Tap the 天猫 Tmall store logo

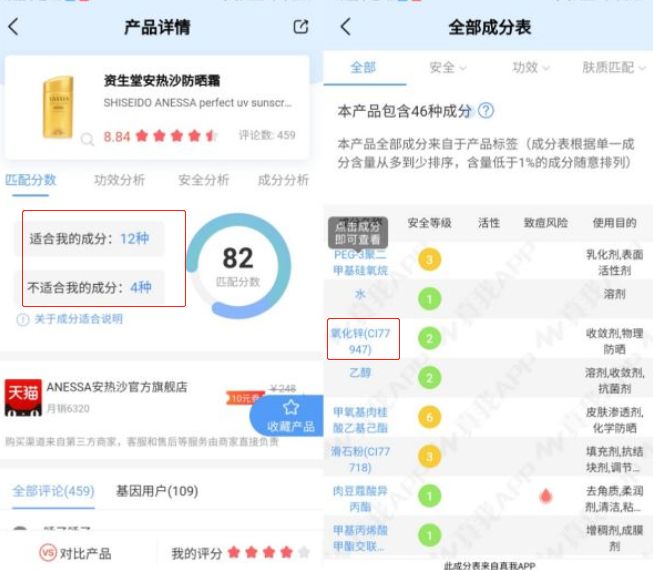point(23,398)
